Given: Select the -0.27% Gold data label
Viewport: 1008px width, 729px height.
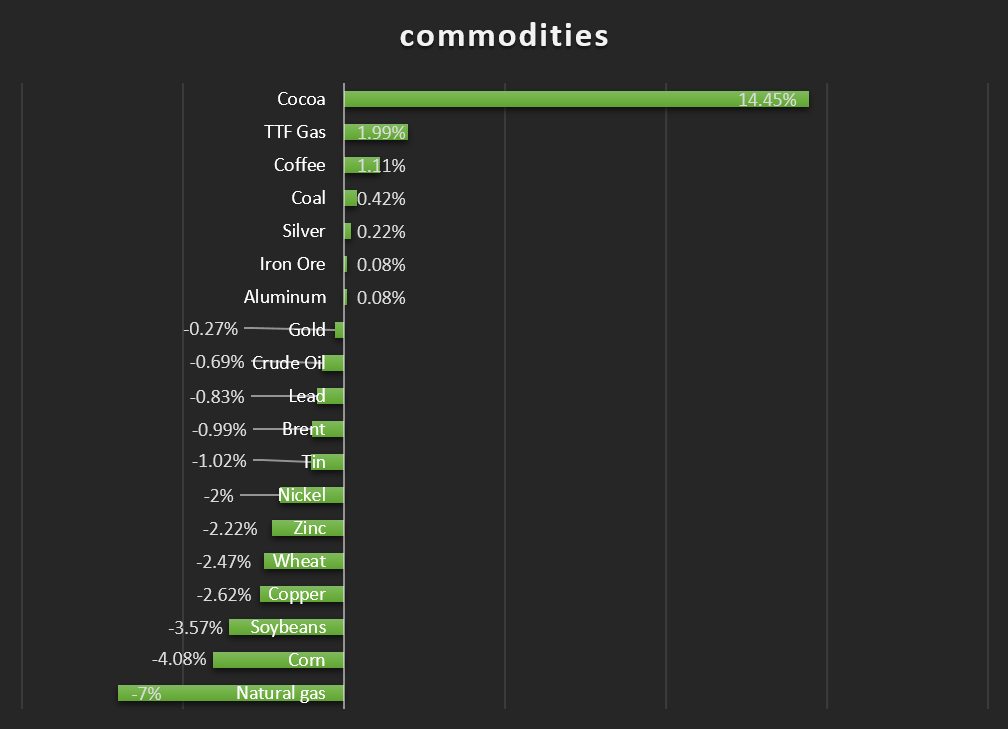Looking at the screenshot, I should click(x=211, y=329).
